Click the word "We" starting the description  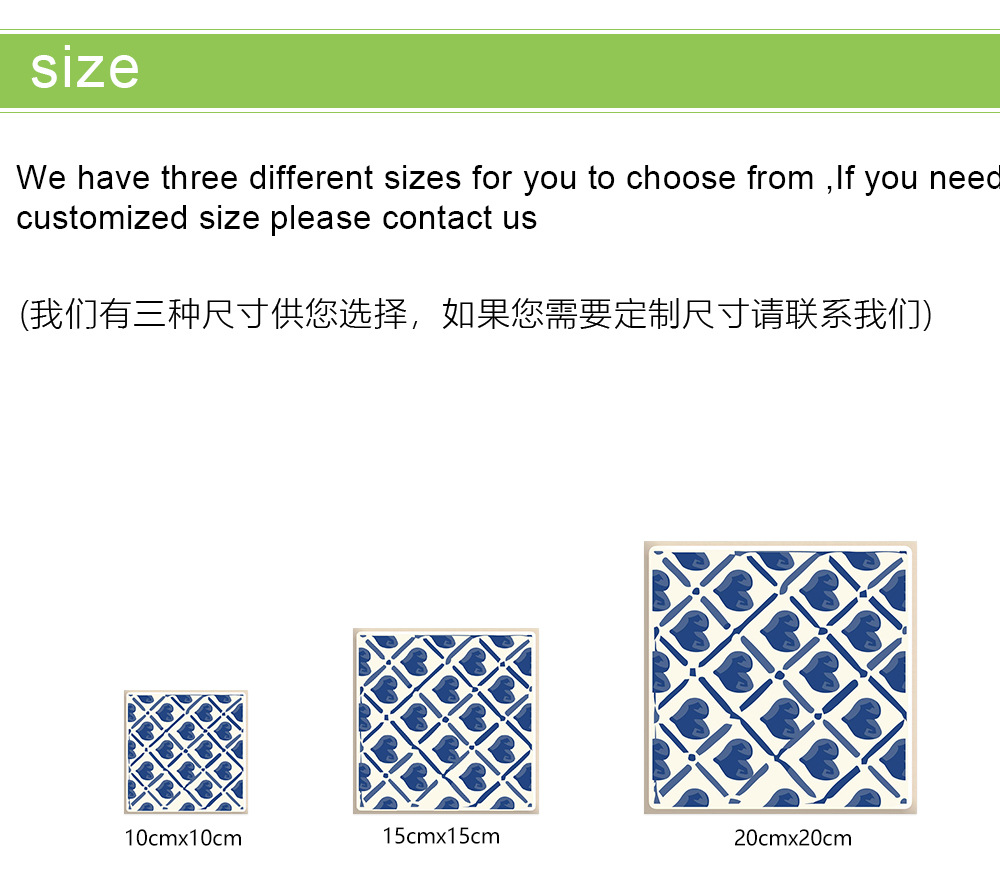tap(41, 177)
